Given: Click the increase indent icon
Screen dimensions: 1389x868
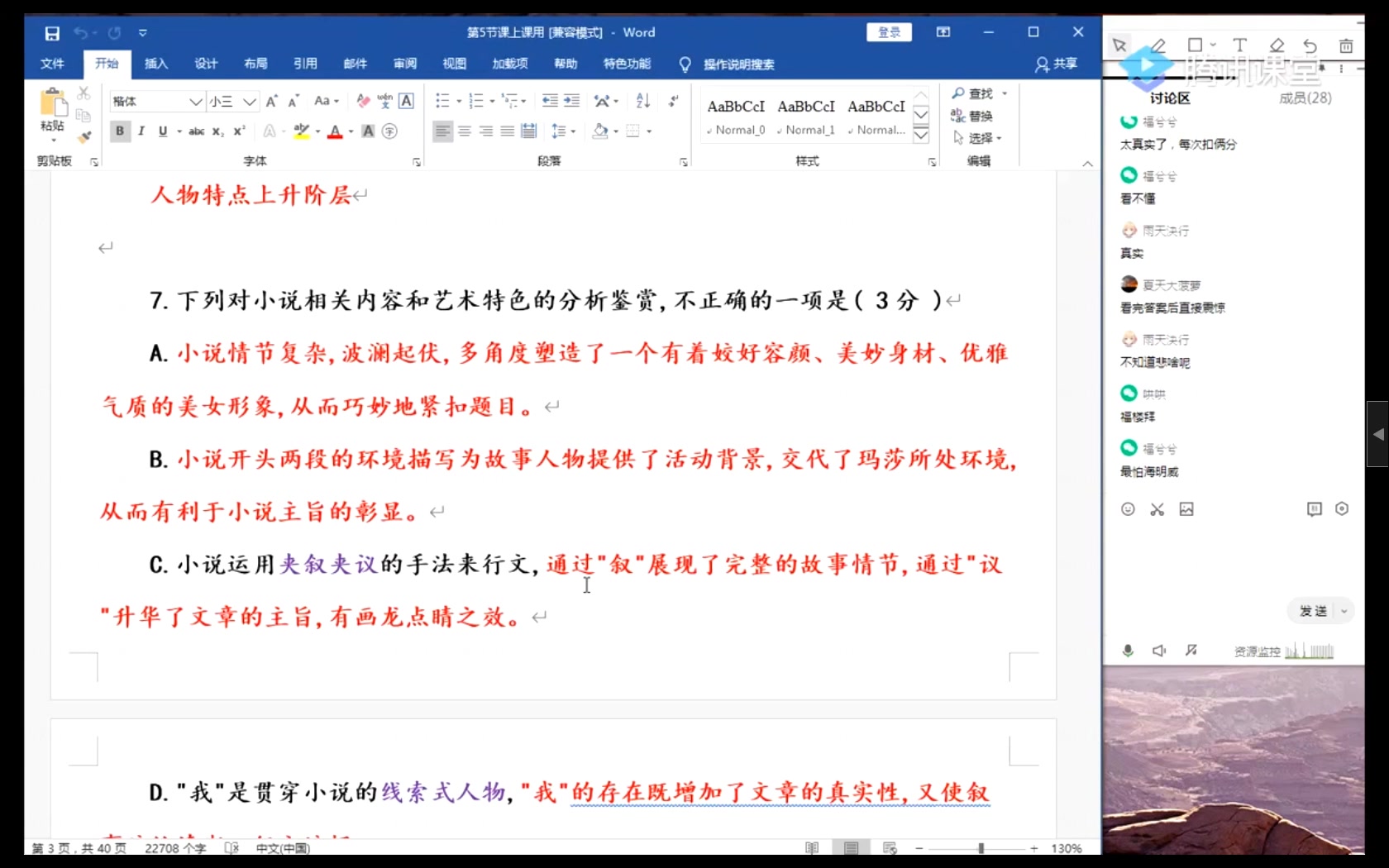Looking at the screenshot, I should coord(571,101).
